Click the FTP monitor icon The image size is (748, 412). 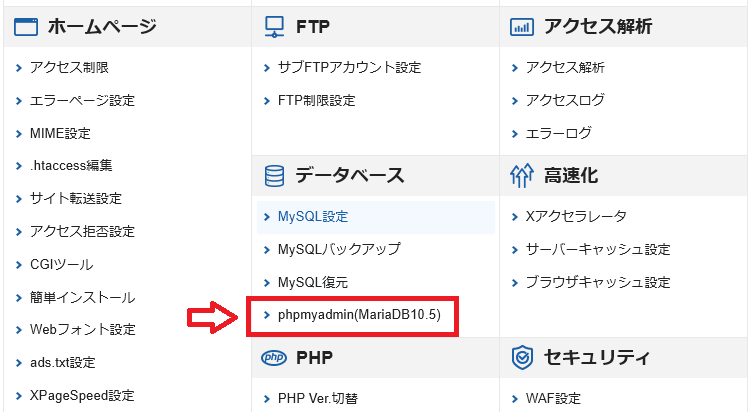274,27
